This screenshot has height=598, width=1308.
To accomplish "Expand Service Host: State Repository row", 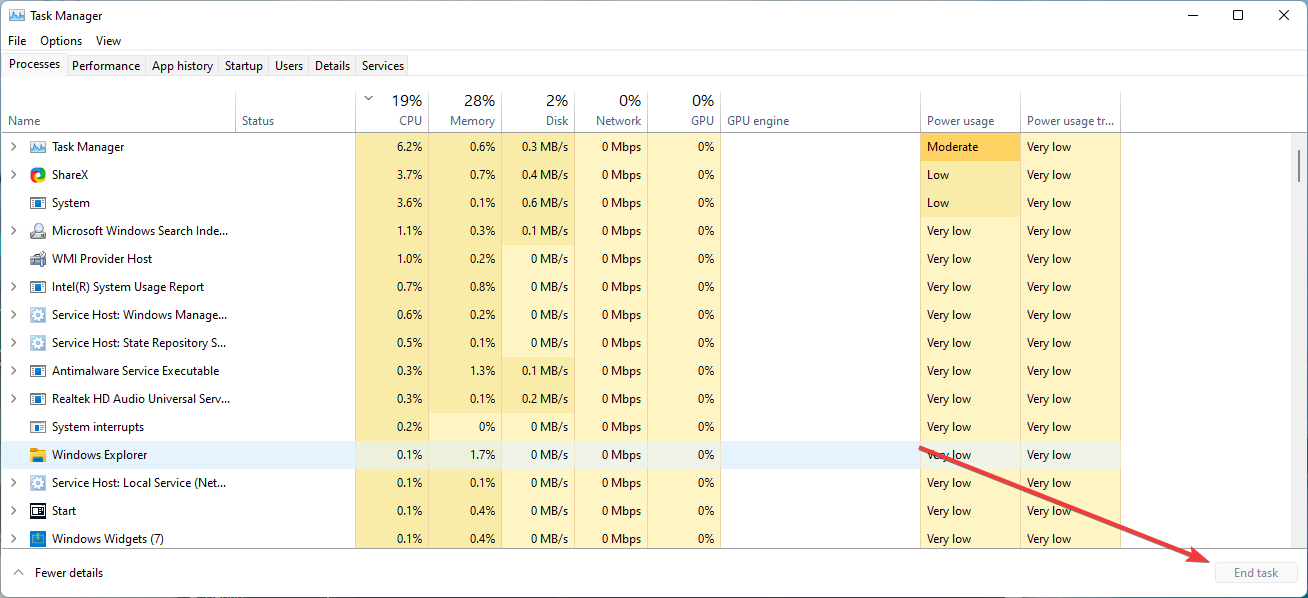I will [13, 343].
